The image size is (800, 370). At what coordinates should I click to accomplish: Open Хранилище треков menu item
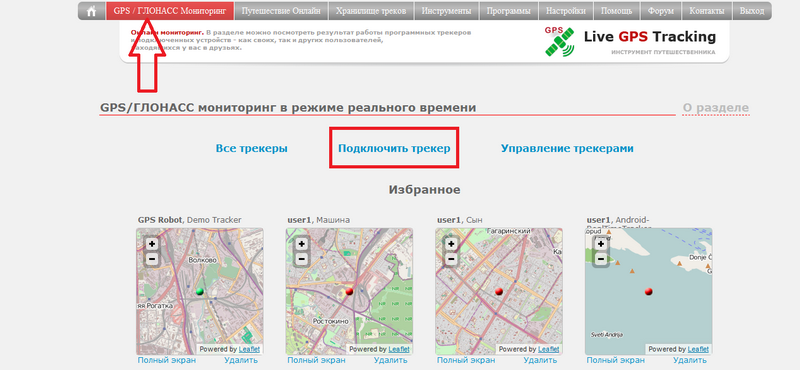371,11
